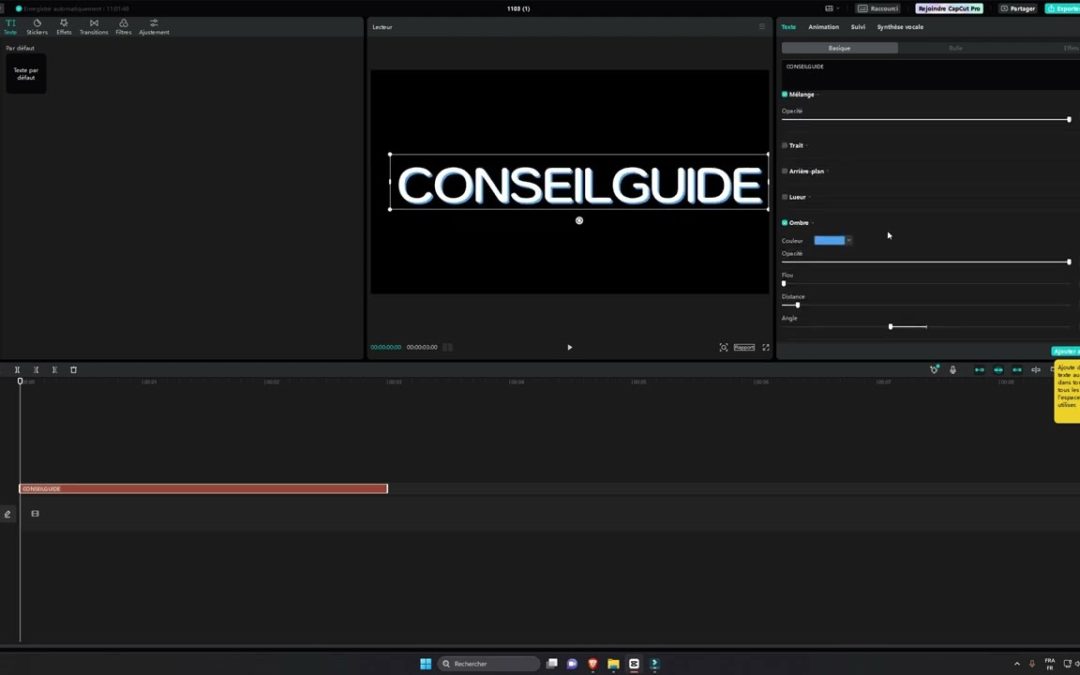Select the CONSEILGUIDE clip on the timeline
The height and width of the screenshot is (675, 1080).
click(203, 488)
